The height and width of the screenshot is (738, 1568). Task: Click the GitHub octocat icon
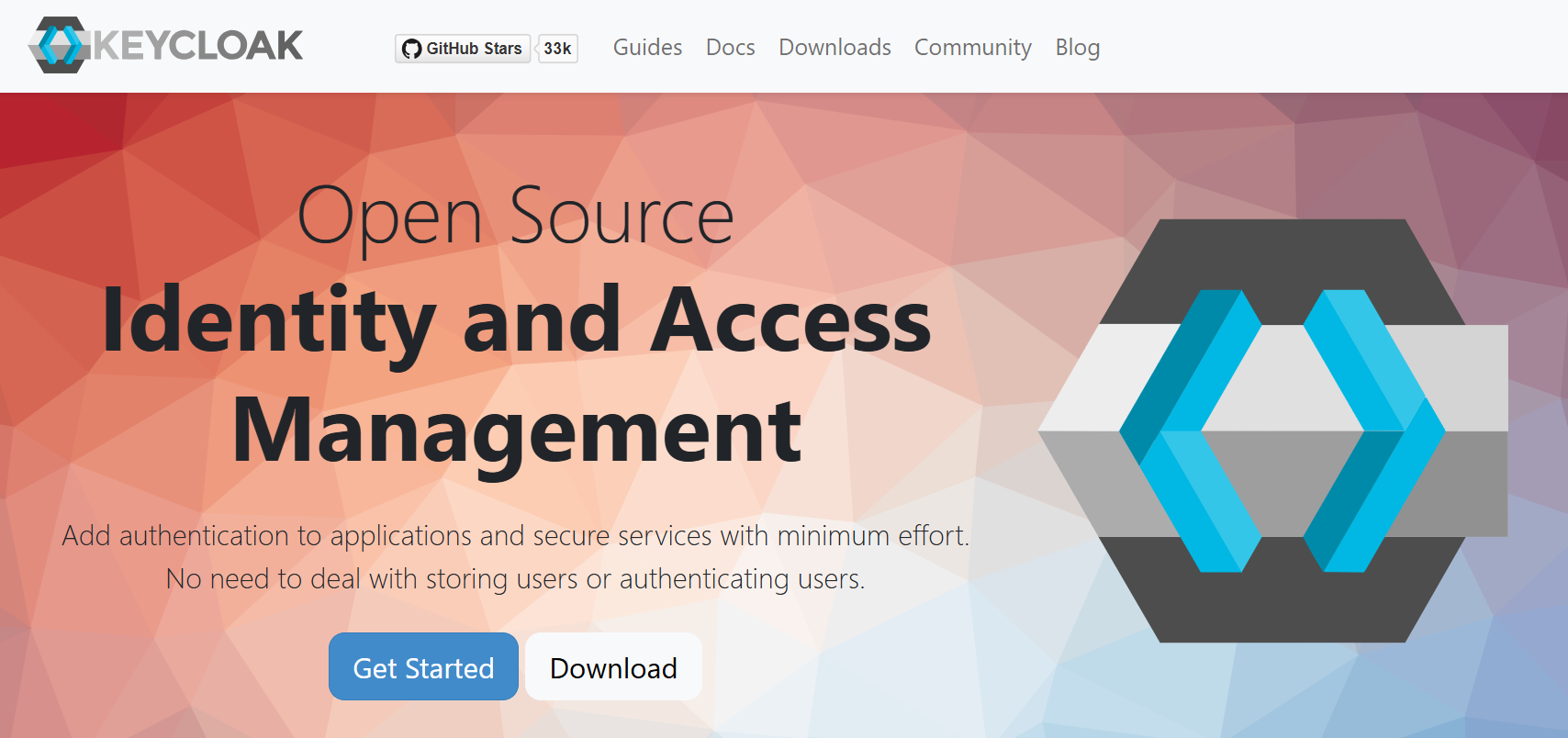coord(412,49)
